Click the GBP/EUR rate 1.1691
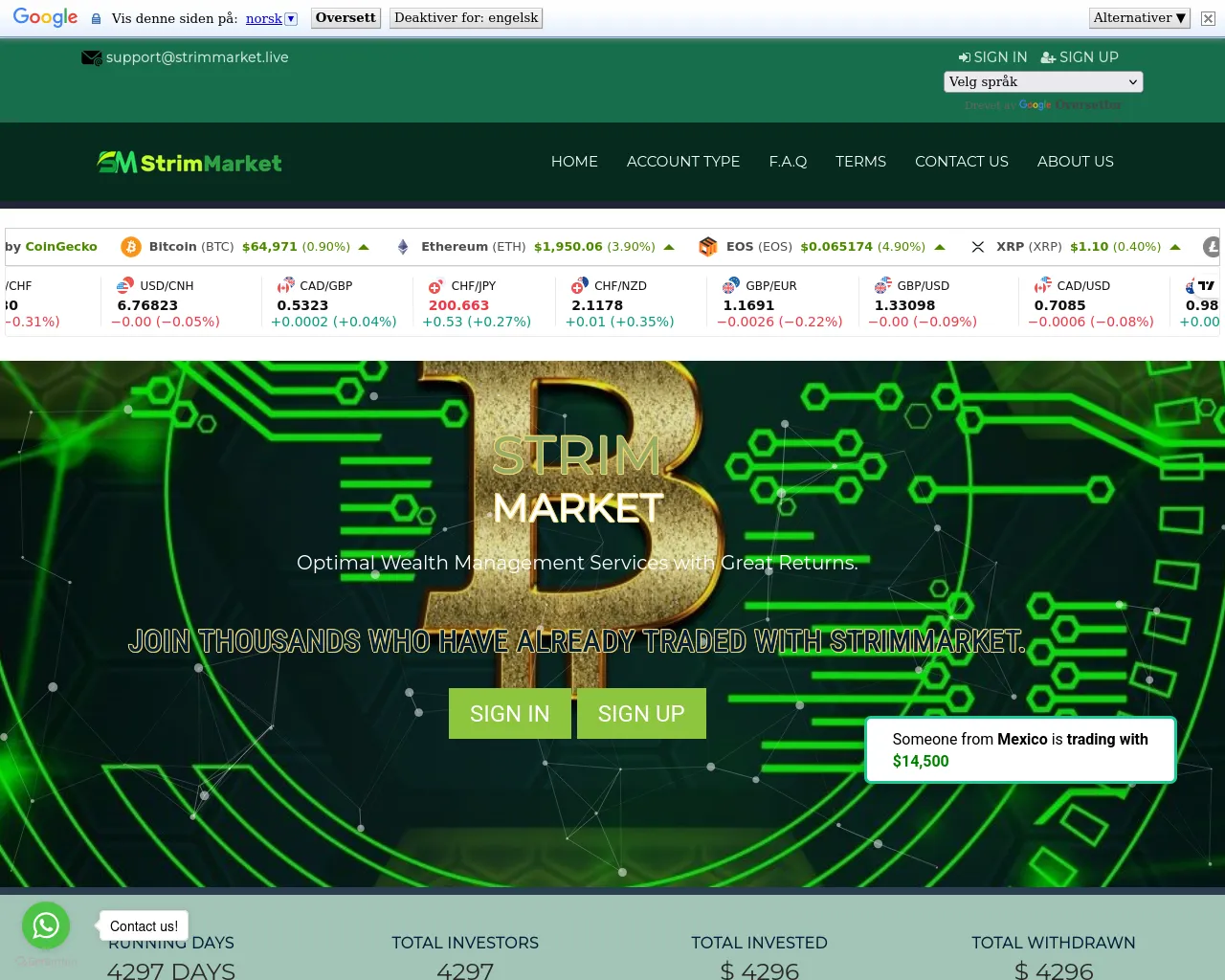1225x980 pixels. click(x=748, y=305)
